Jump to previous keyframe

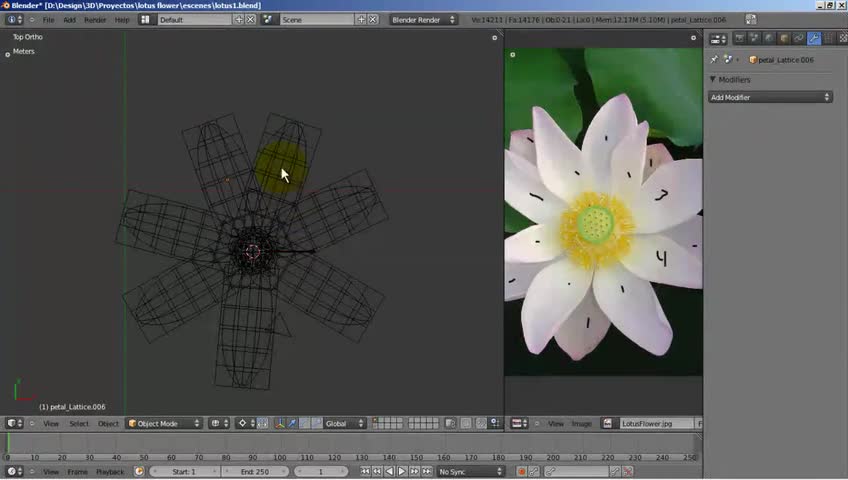pyautogui.click(x=377, y=471)
